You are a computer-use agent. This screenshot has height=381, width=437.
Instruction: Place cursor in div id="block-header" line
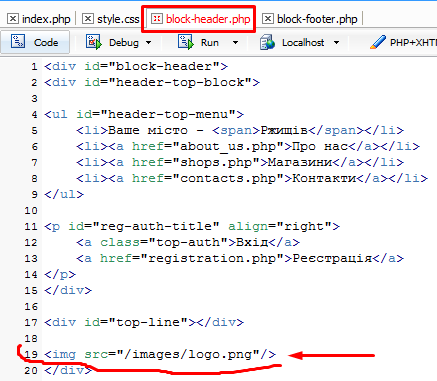pyautogui.click(x=136, y=66)
